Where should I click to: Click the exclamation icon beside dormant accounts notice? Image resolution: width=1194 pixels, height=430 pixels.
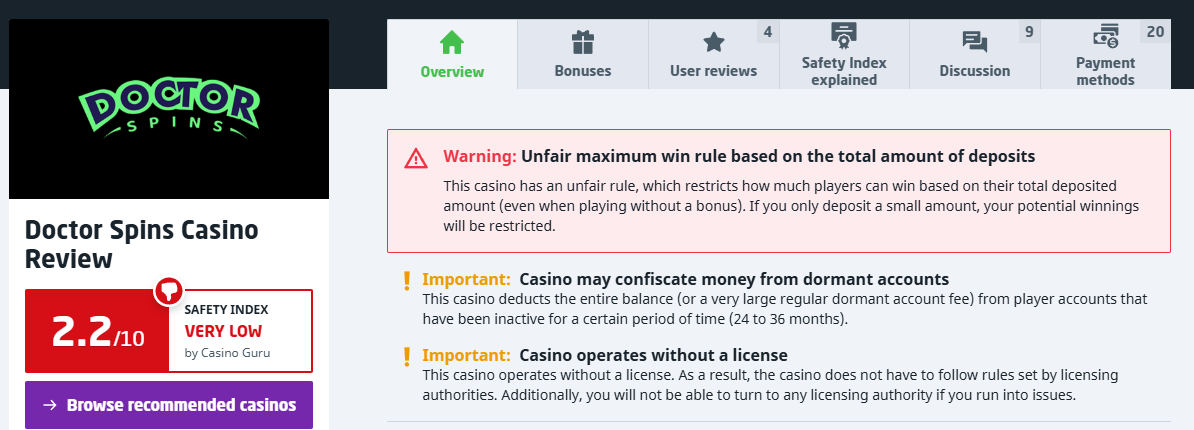407,280
